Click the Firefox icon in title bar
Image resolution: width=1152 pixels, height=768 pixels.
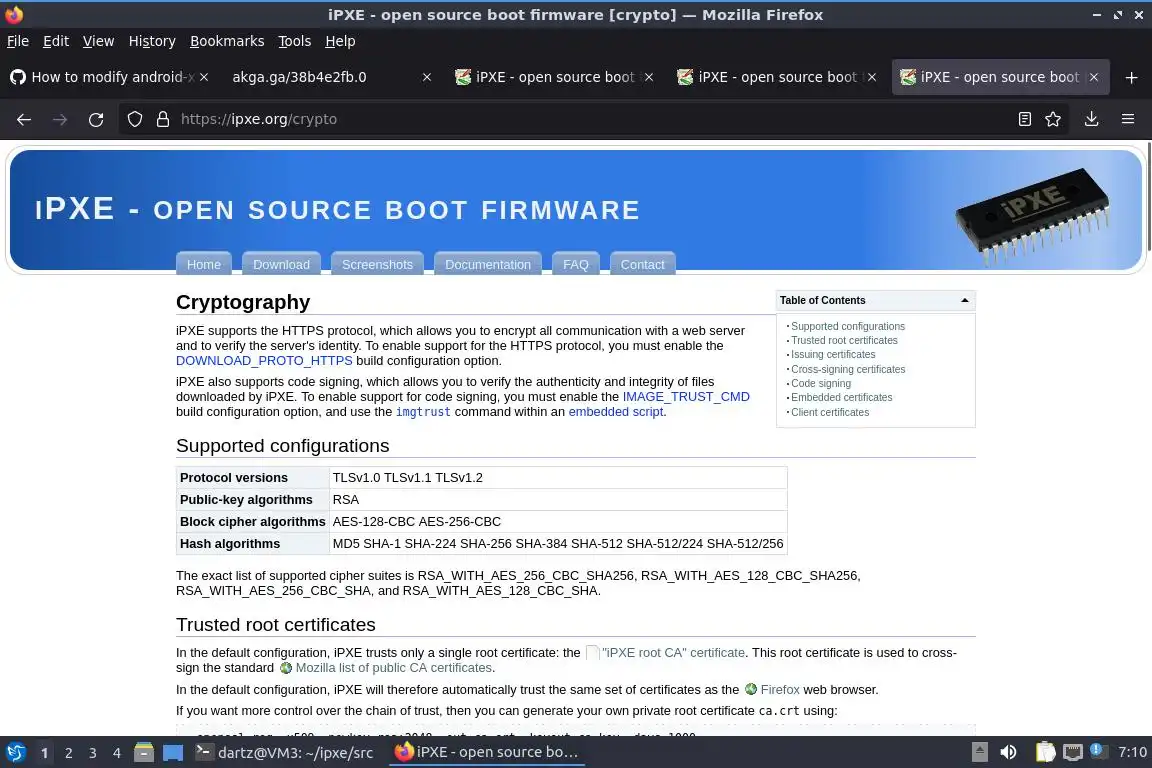(13, 14)
